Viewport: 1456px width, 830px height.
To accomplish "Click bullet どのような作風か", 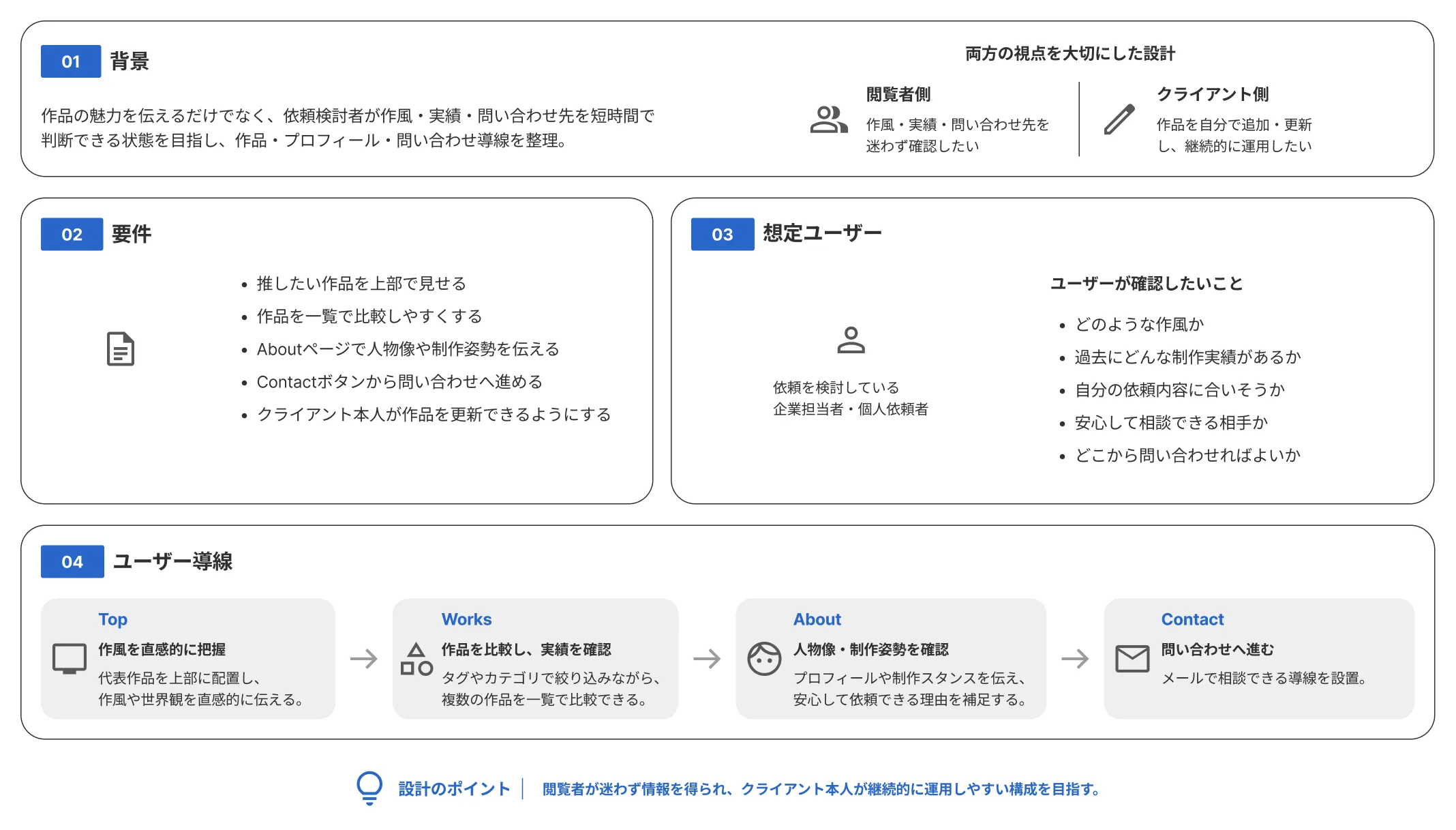I will click(1140, 325).
